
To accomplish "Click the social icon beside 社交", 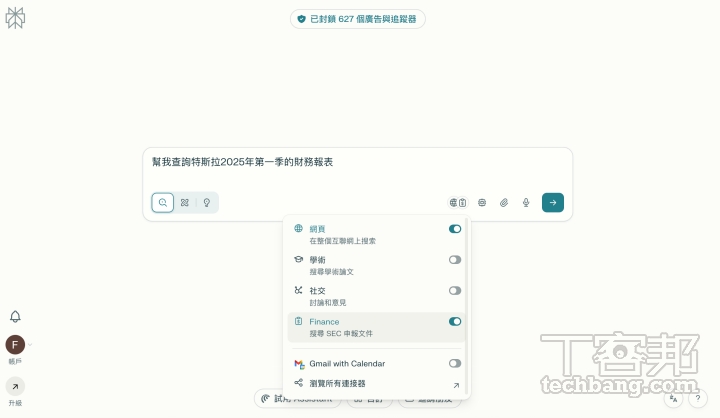I will (x=298, y=290).
